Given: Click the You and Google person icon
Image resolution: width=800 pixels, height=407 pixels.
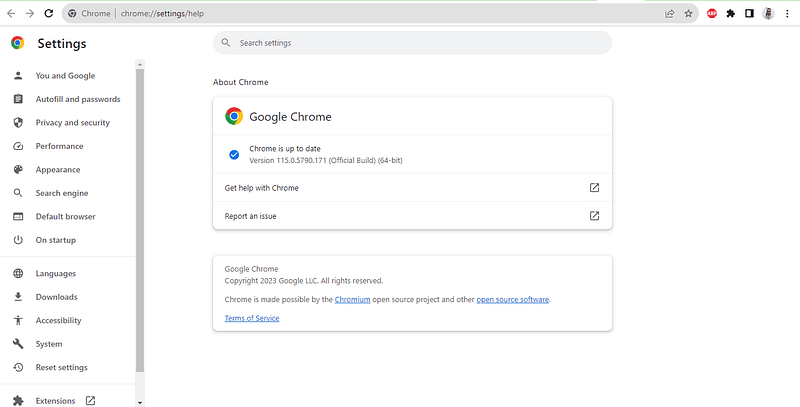Looking at the screenshot, I should pyautogui.click(x=18, y=75).
